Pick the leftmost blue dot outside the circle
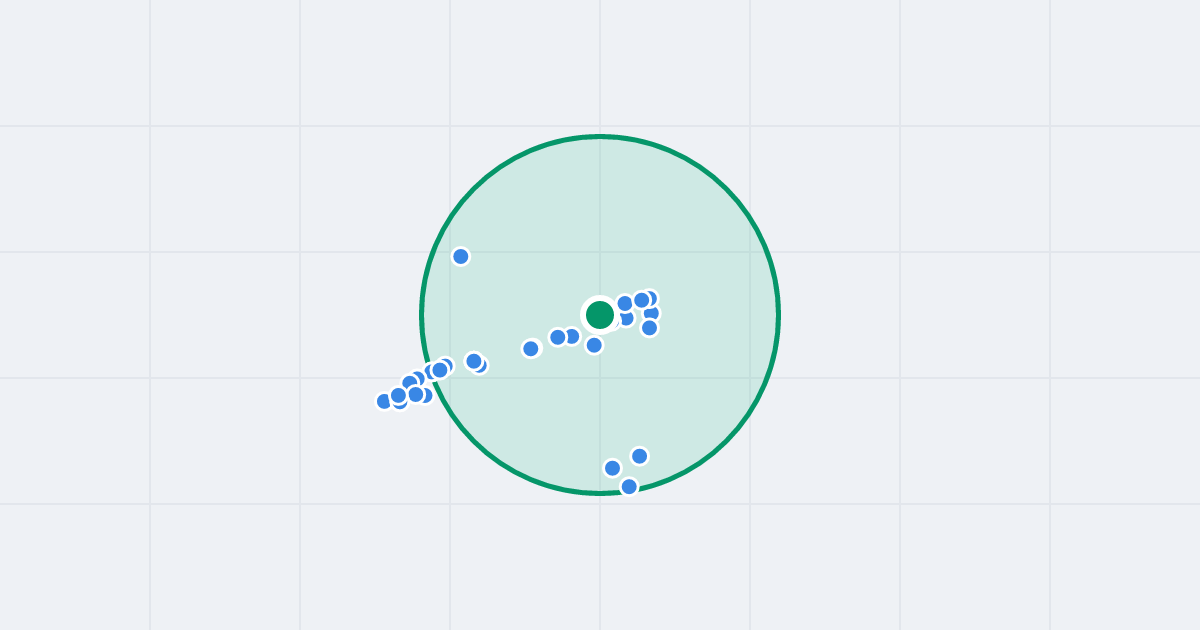 385,401
